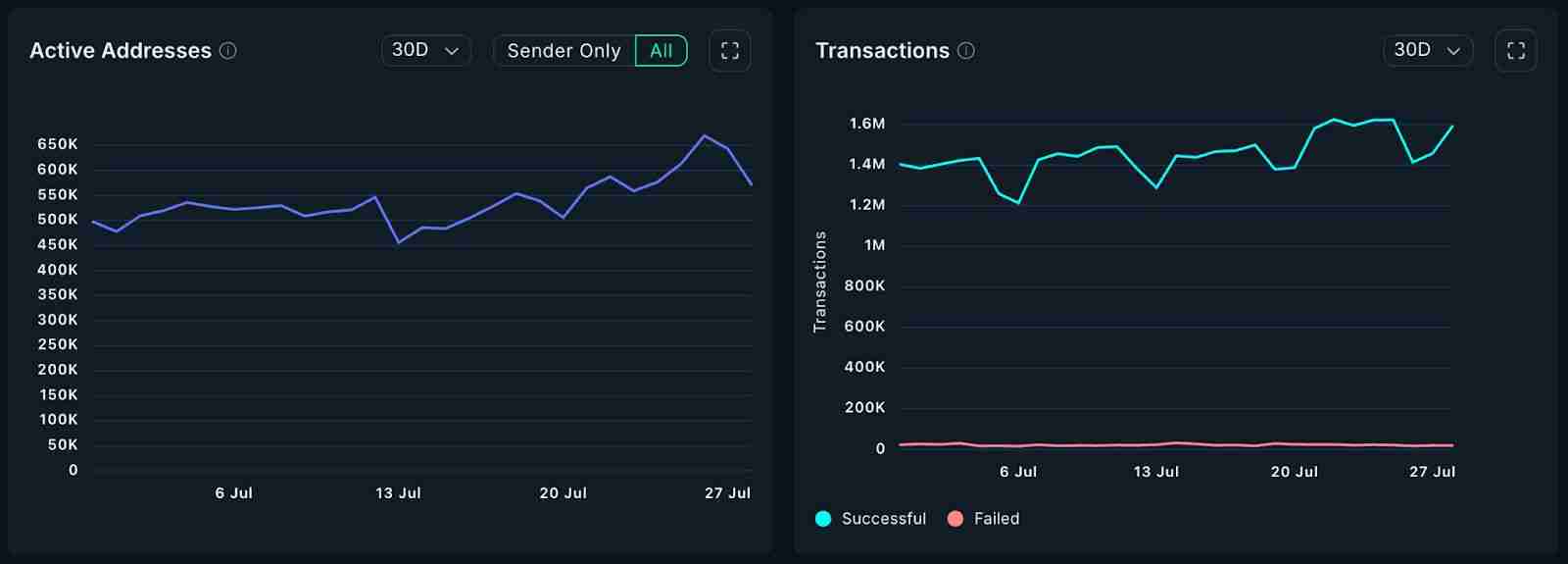1568x564 pixels.
Task: Click the peak point of Active Addresses line
Action: 704,135
